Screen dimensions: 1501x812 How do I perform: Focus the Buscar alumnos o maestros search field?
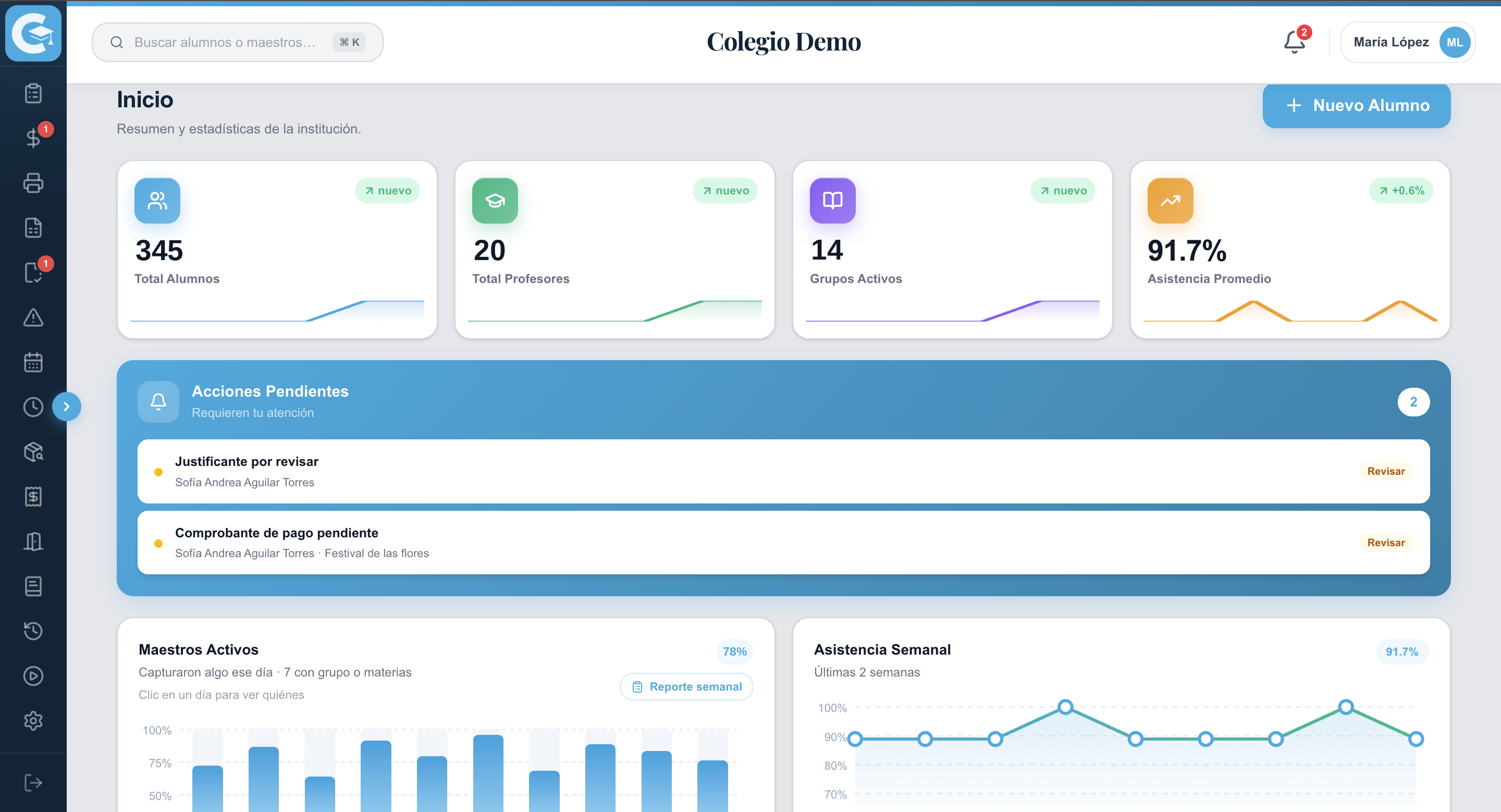click(x=237, y=42)
